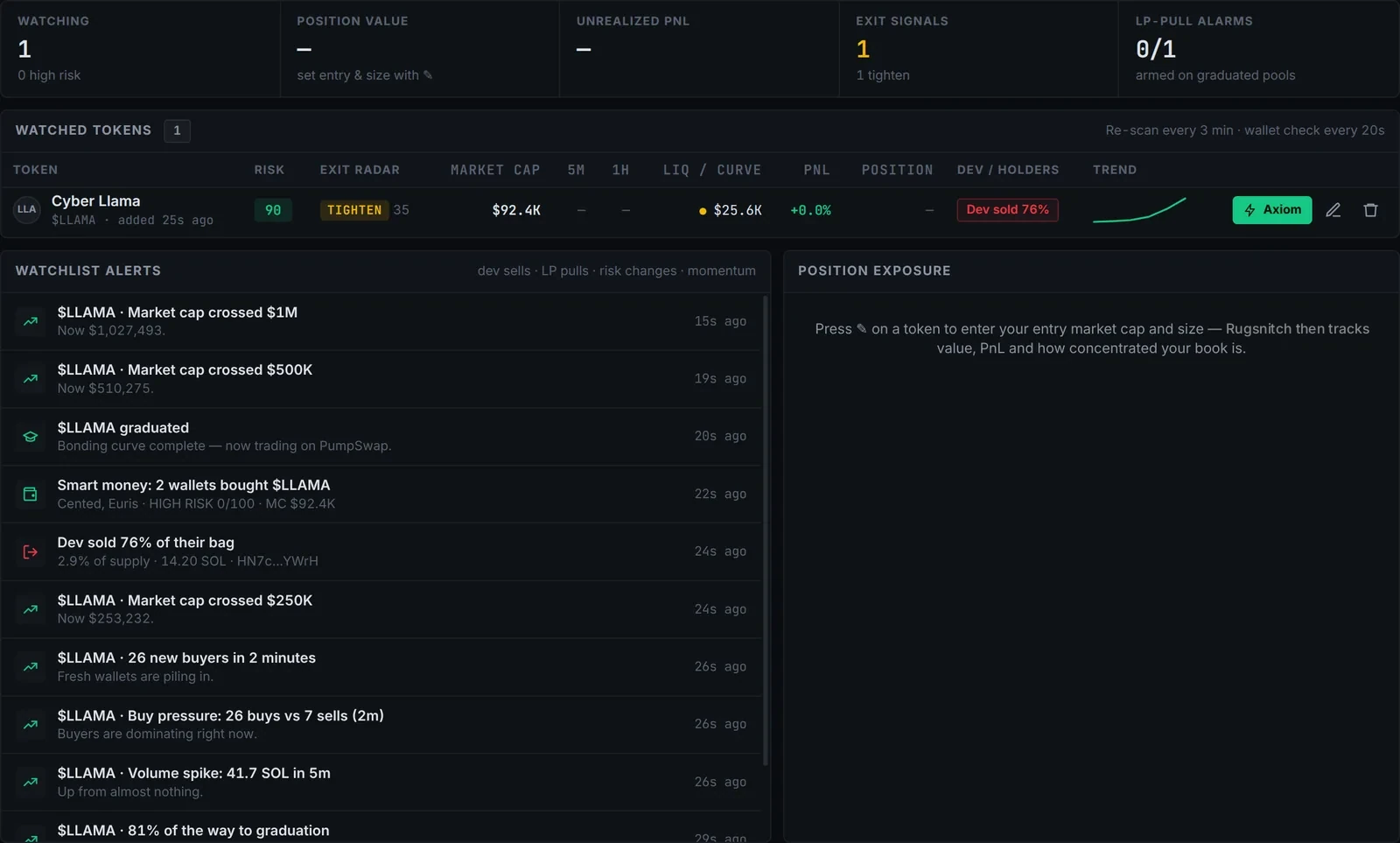1400x843 pixels.
Task: Click the trend icon for Market cap crossed $250K
Action: click(x=31, y=609)
